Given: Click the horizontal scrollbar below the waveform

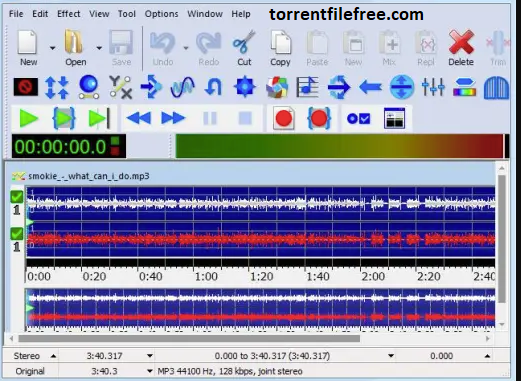Looking at the screenshot, I should click(189, 338).
